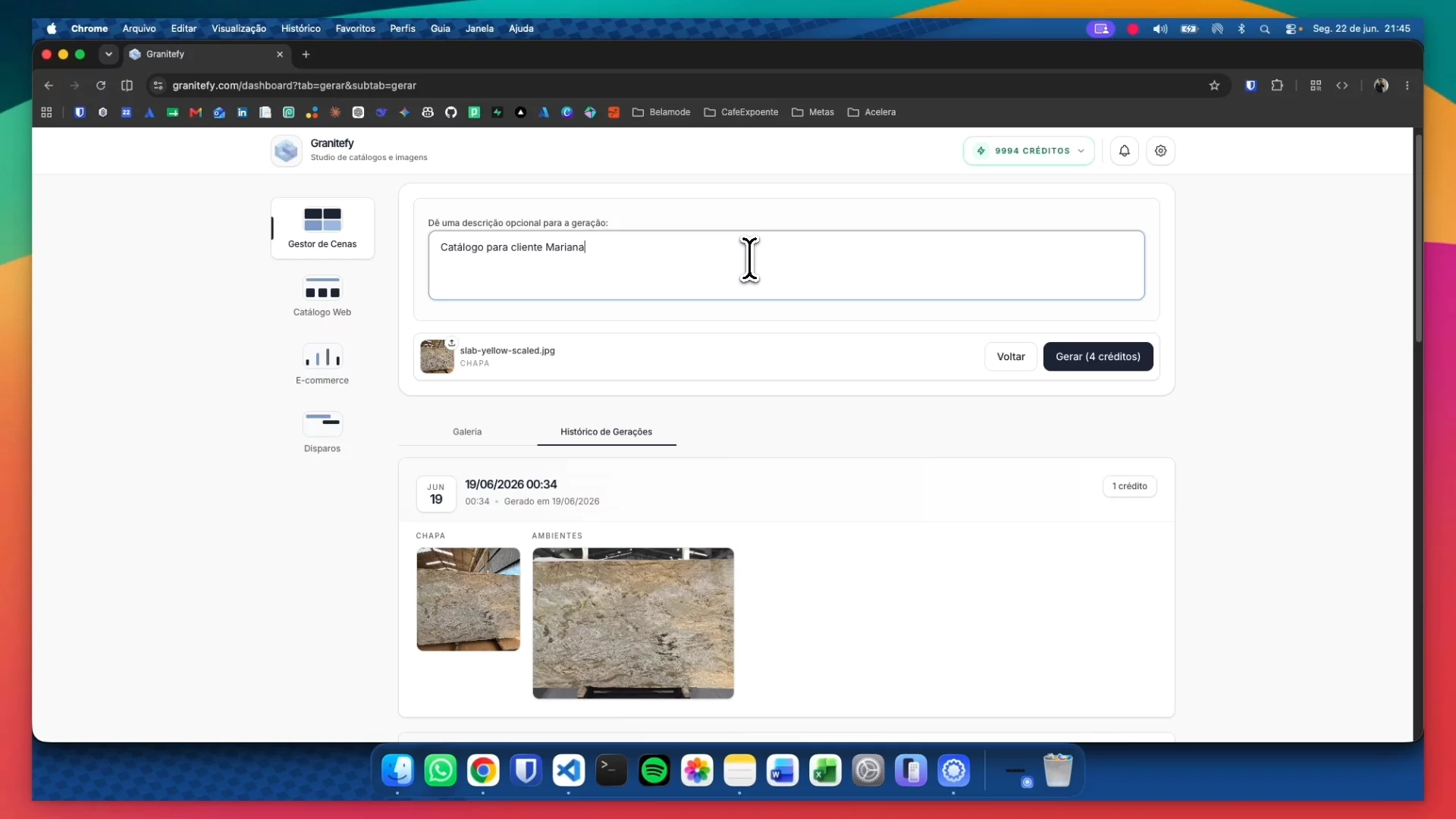1456x819 pixels.
Task: Select Histórico de Gerações tab
Action: 606,431
